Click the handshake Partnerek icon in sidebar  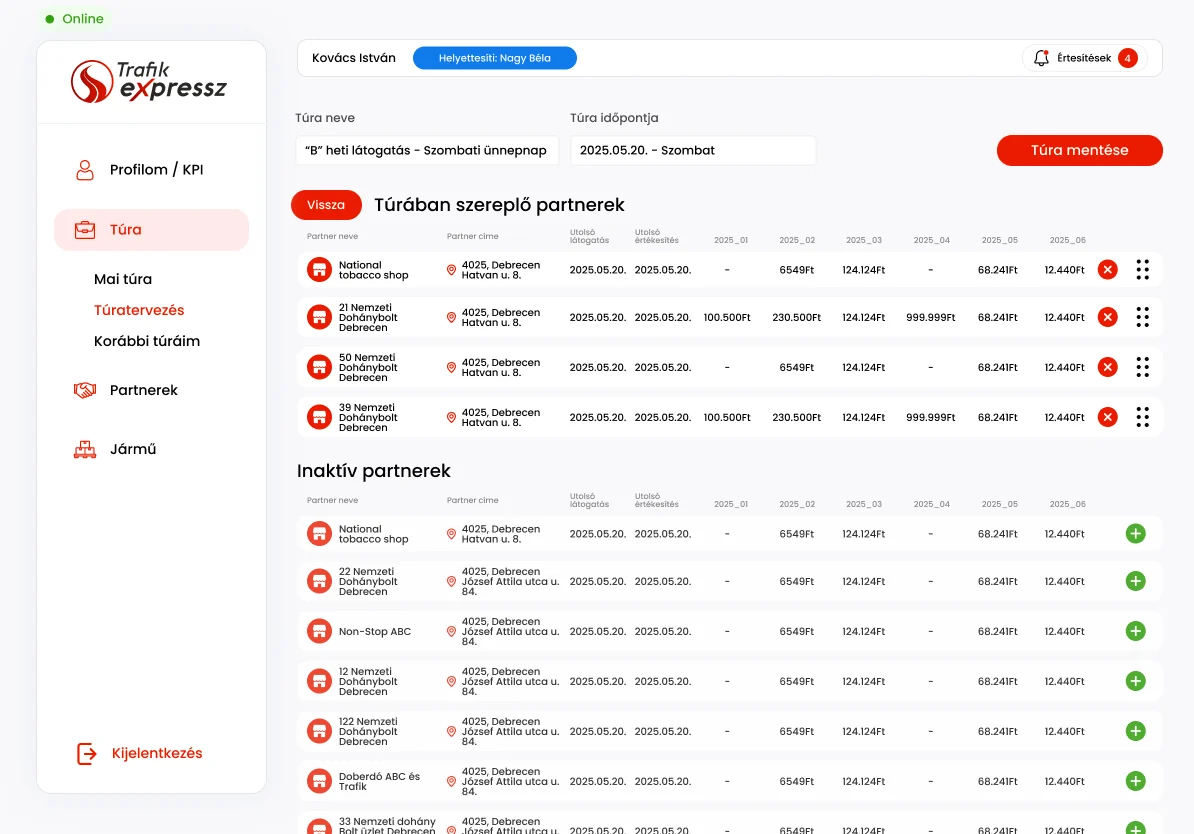coord(85,390)
